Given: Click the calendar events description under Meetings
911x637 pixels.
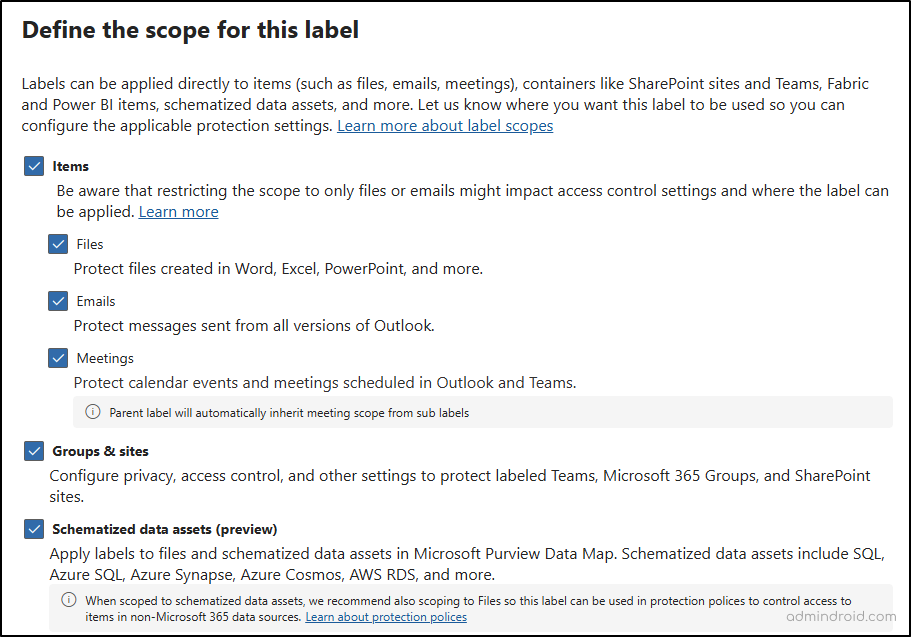Looking at the screenshot, I should click(325, 383).
